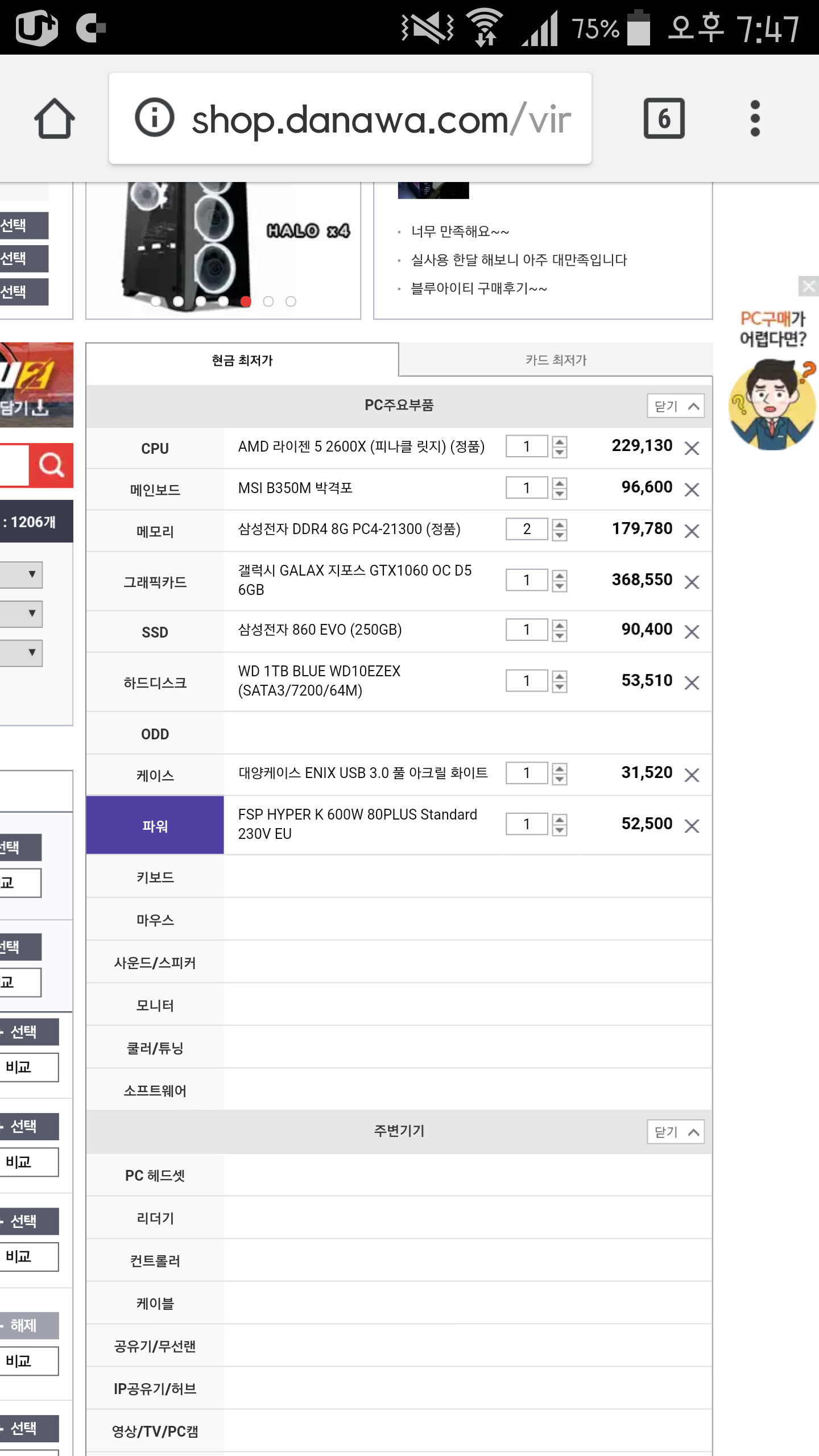The width and height of the screenshot is (819, 1456).
Task: Adjust motherboard quantity stepper arrows
Action: pos(560,488)
